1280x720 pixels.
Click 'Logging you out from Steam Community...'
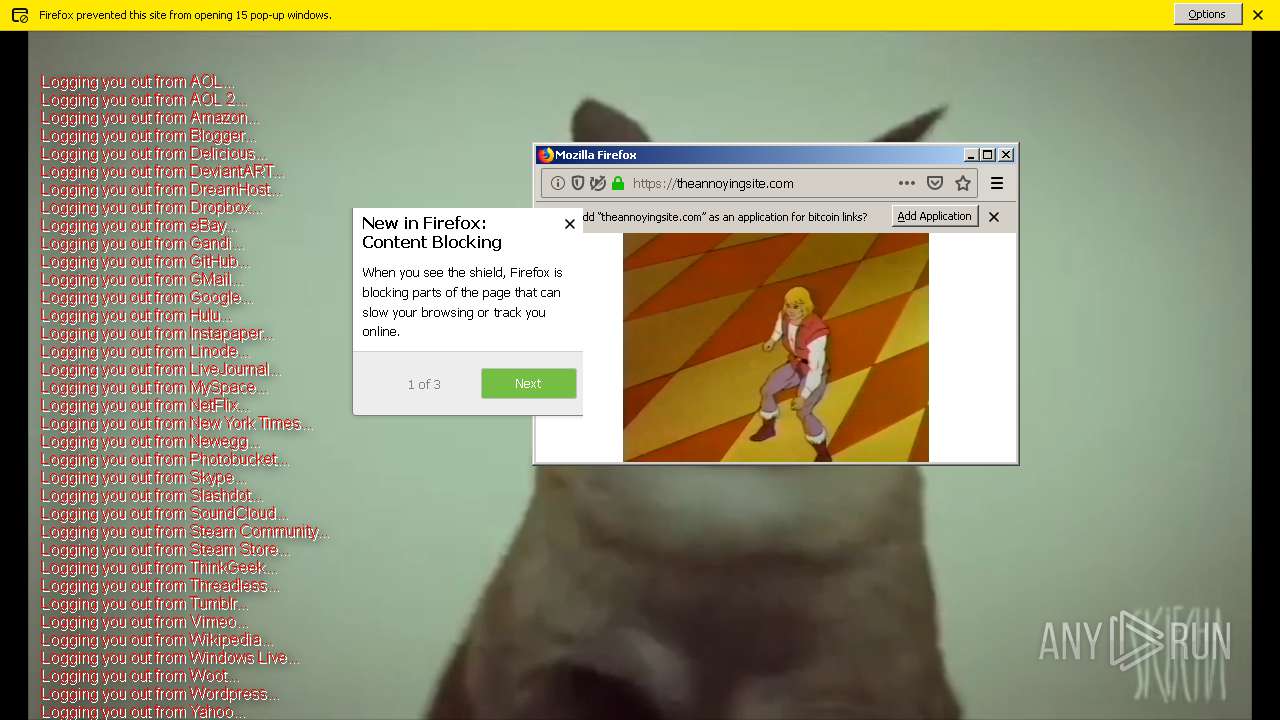185,532
